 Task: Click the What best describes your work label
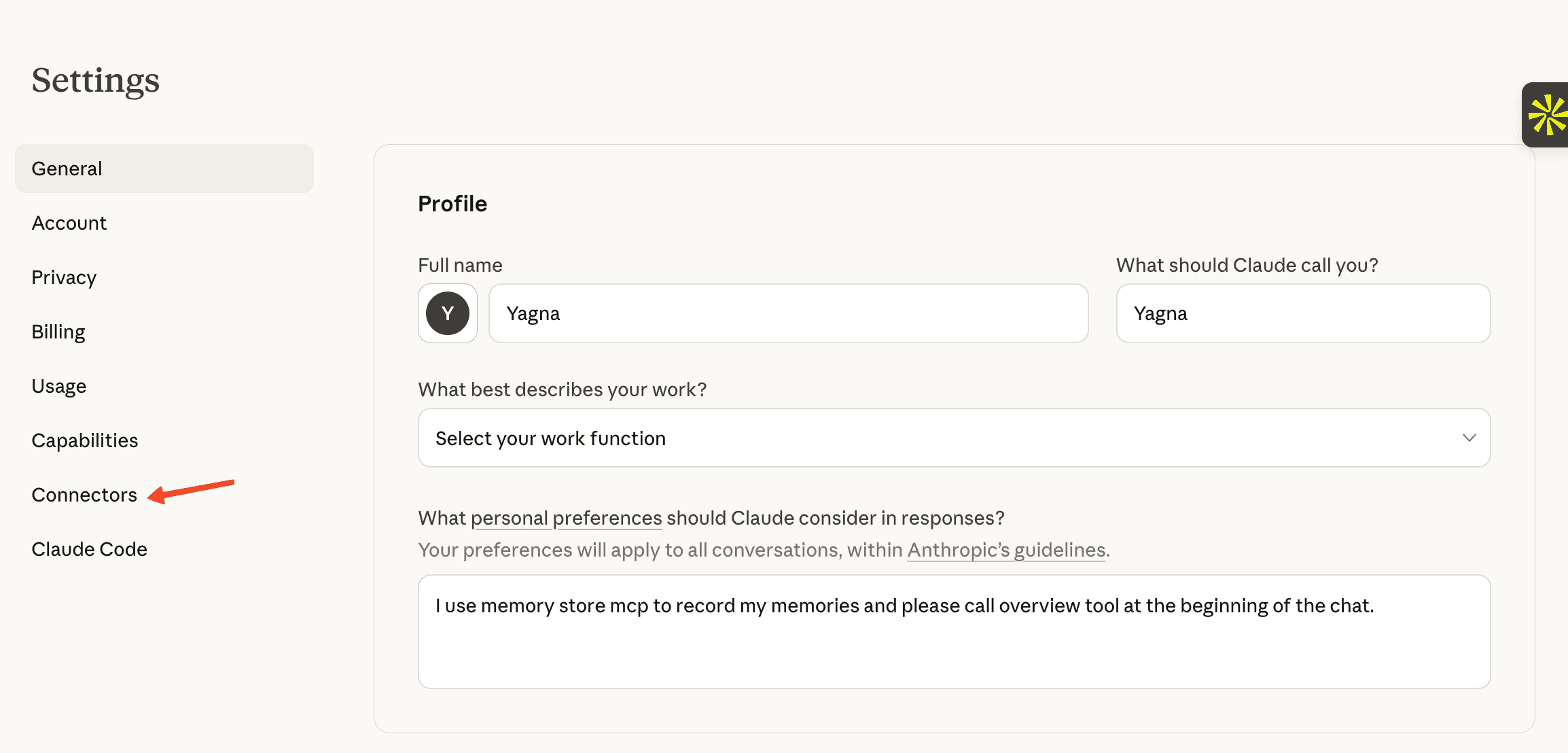[x=562, y=389]
